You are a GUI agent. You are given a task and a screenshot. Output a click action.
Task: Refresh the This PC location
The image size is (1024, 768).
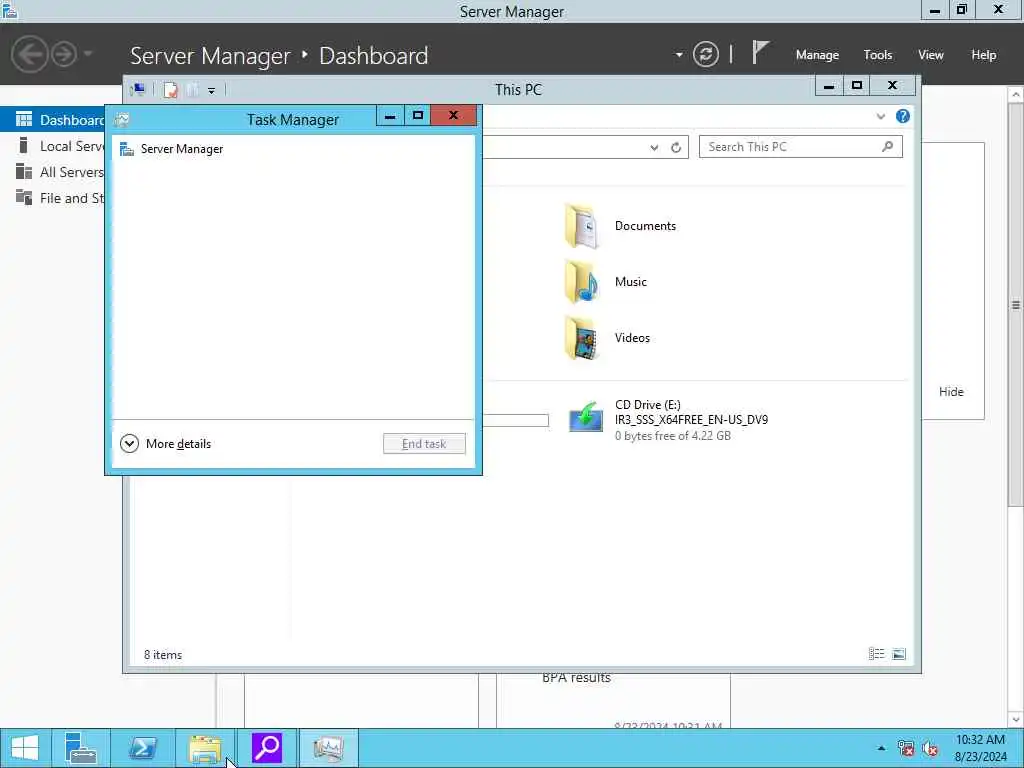point(676,148)
